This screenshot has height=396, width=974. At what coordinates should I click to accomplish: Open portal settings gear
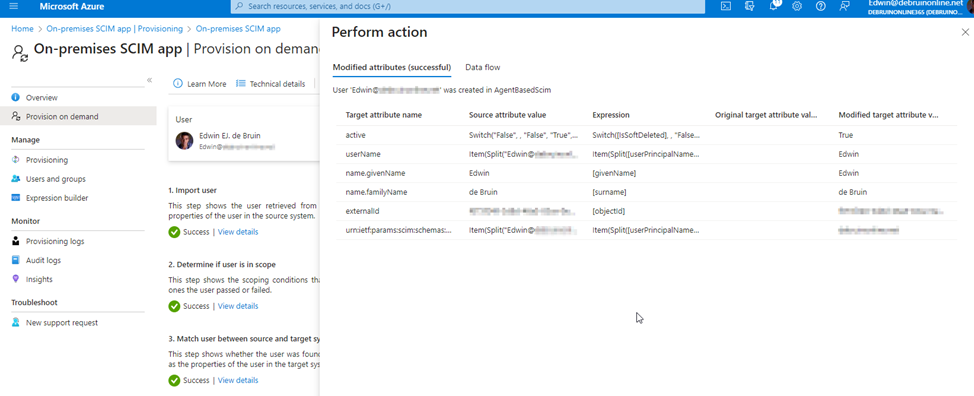click(797, 6)
